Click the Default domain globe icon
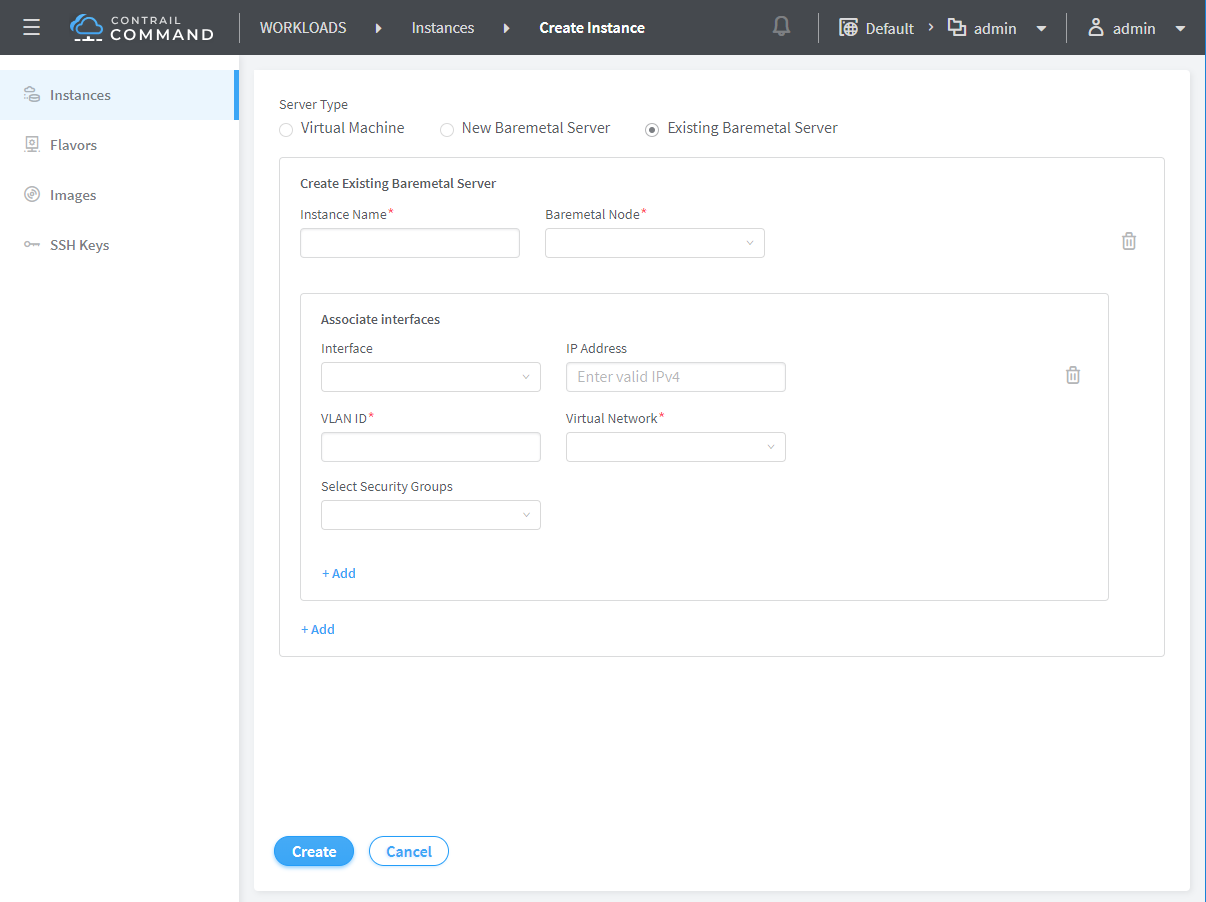Viewport: 1206px width, 902px height. click(848, 28)
